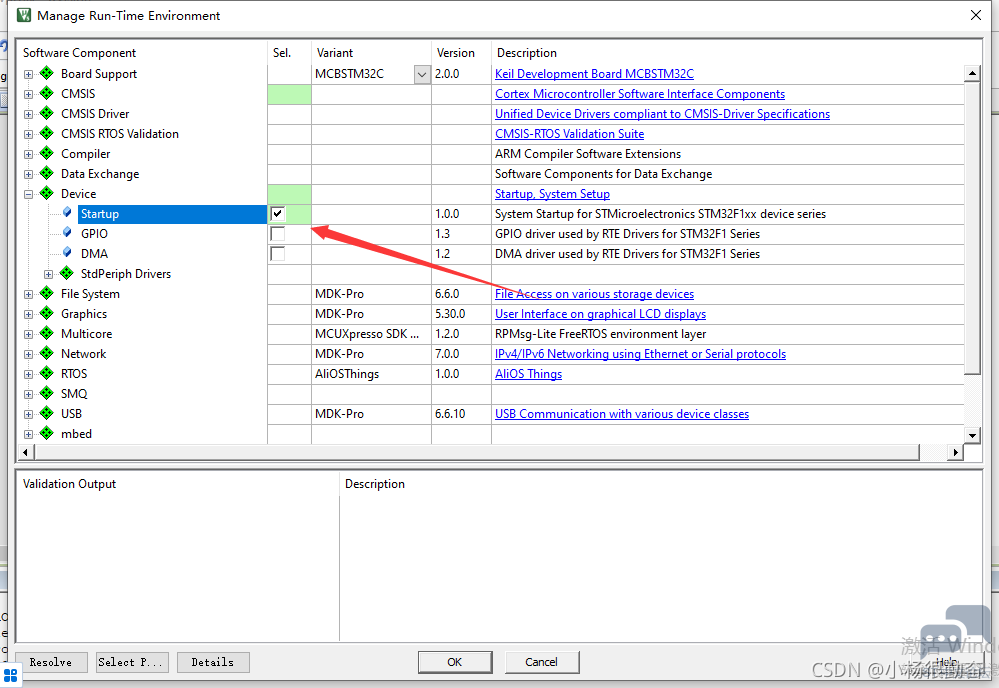Expand the Compiler tree node
The image size is (999, 688).
coord(28,154)
